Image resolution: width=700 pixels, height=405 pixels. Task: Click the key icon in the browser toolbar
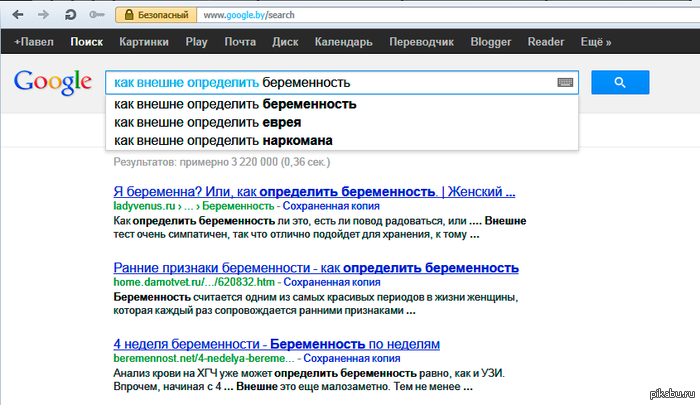click(94, 15)
